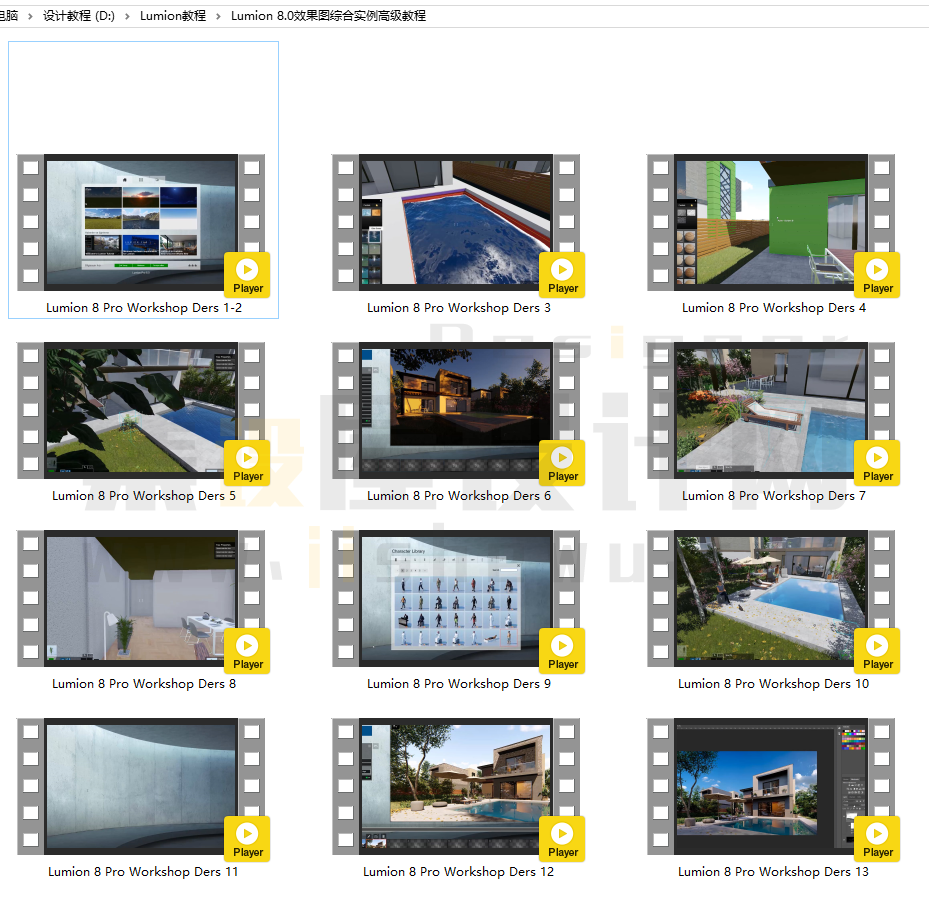The height and width of the screenshot is (900, 929).
Task: Click Player badge on Workshop Ders 10
Action: point(877,651)
